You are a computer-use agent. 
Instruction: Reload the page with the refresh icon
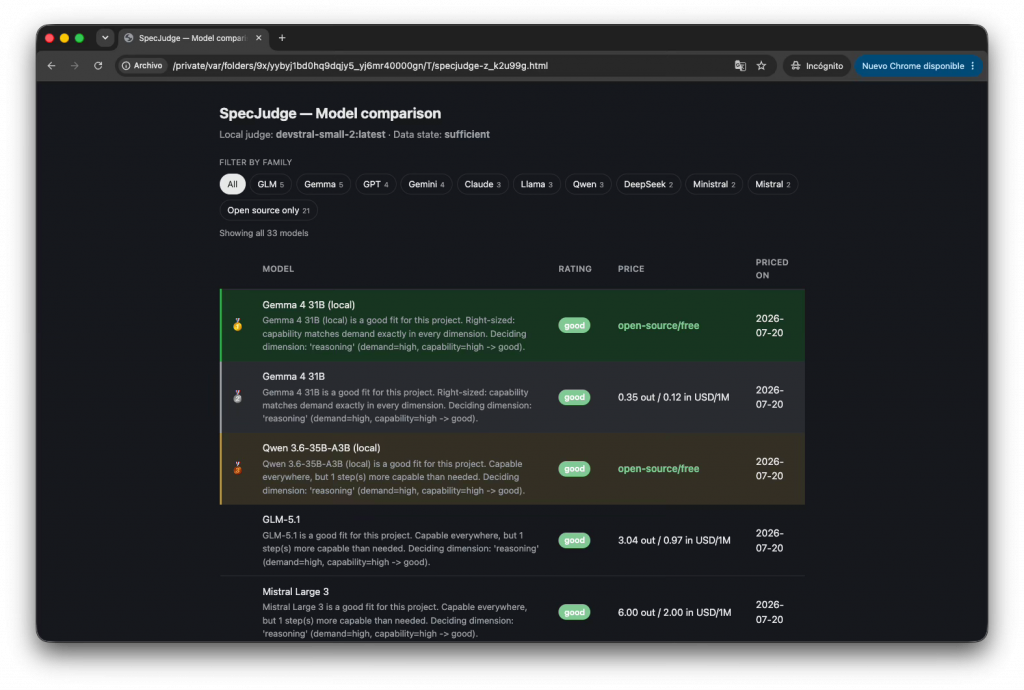[x=98, y=66]
